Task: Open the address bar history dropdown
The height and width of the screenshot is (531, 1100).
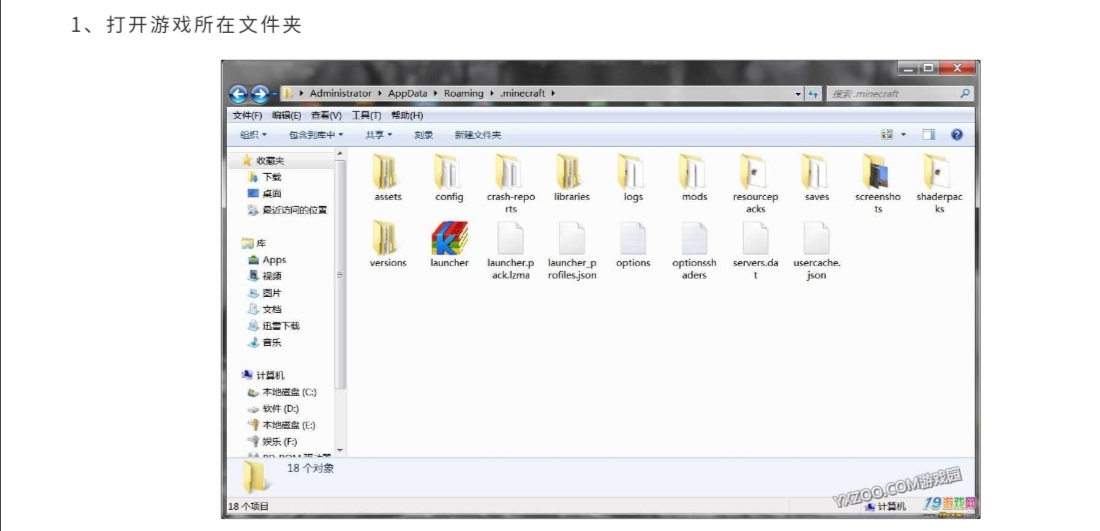Action: pos(798,93)
